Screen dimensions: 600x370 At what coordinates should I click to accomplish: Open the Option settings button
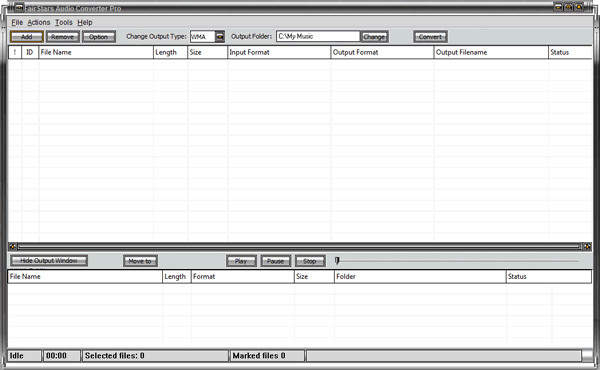point(99,37)
